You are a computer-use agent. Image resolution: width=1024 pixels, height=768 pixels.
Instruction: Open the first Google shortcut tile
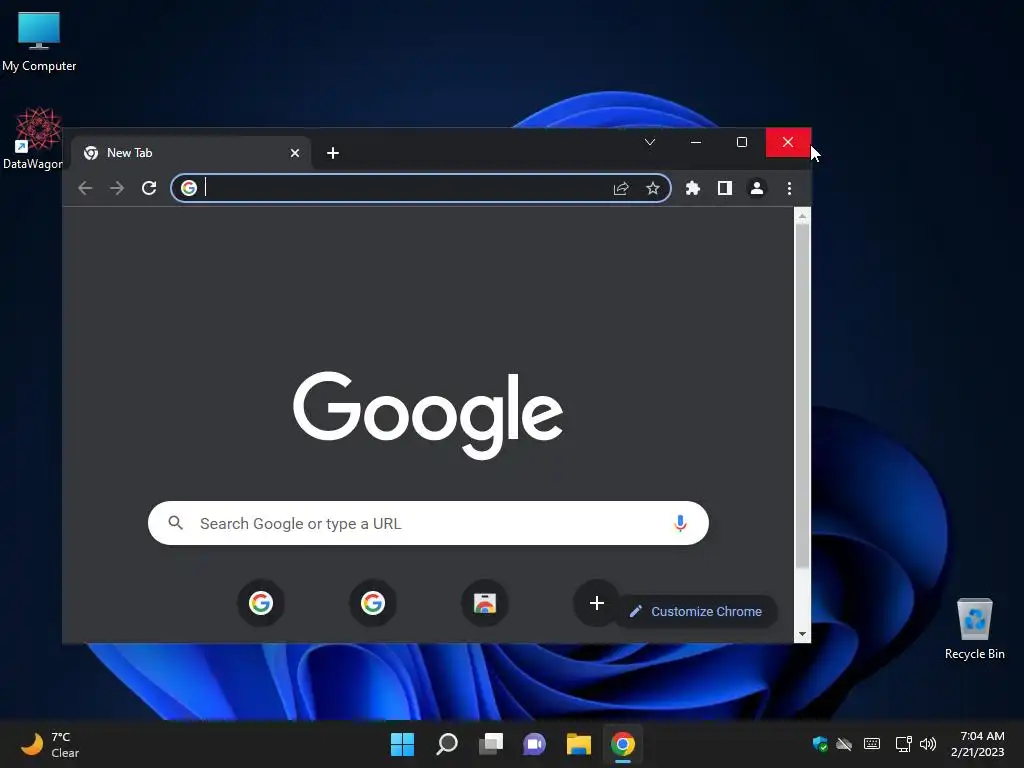(x=261, y=603)
